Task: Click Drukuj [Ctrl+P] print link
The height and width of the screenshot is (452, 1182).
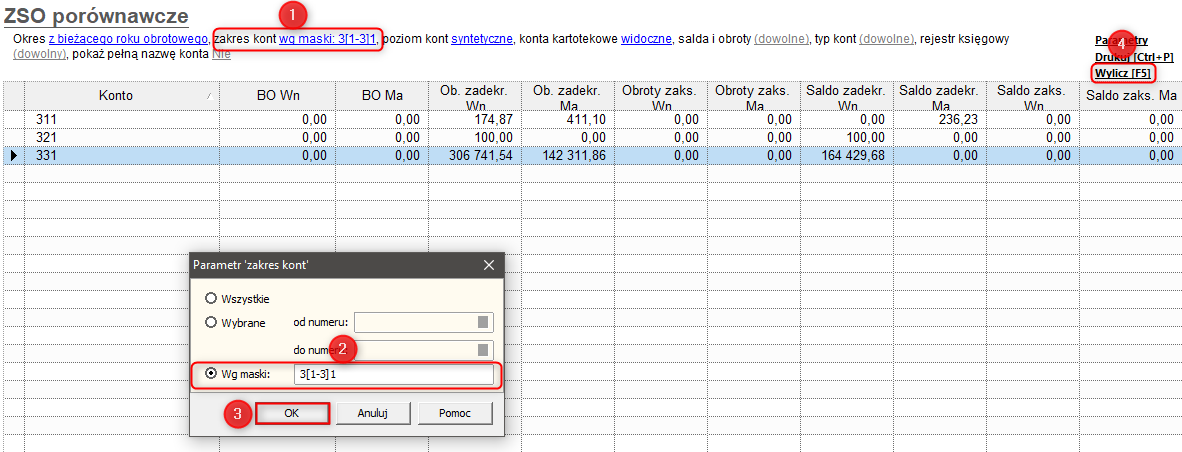Action: [1134, 56]
